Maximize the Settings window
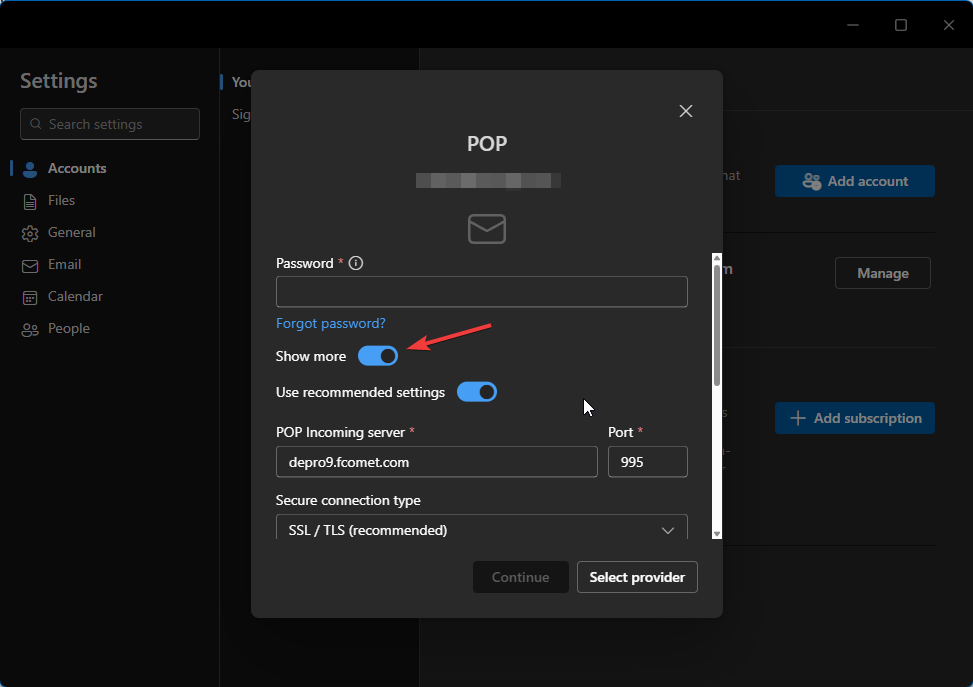Image resolution: width=973 pixels, height=687 pixels. coord(901,25)
